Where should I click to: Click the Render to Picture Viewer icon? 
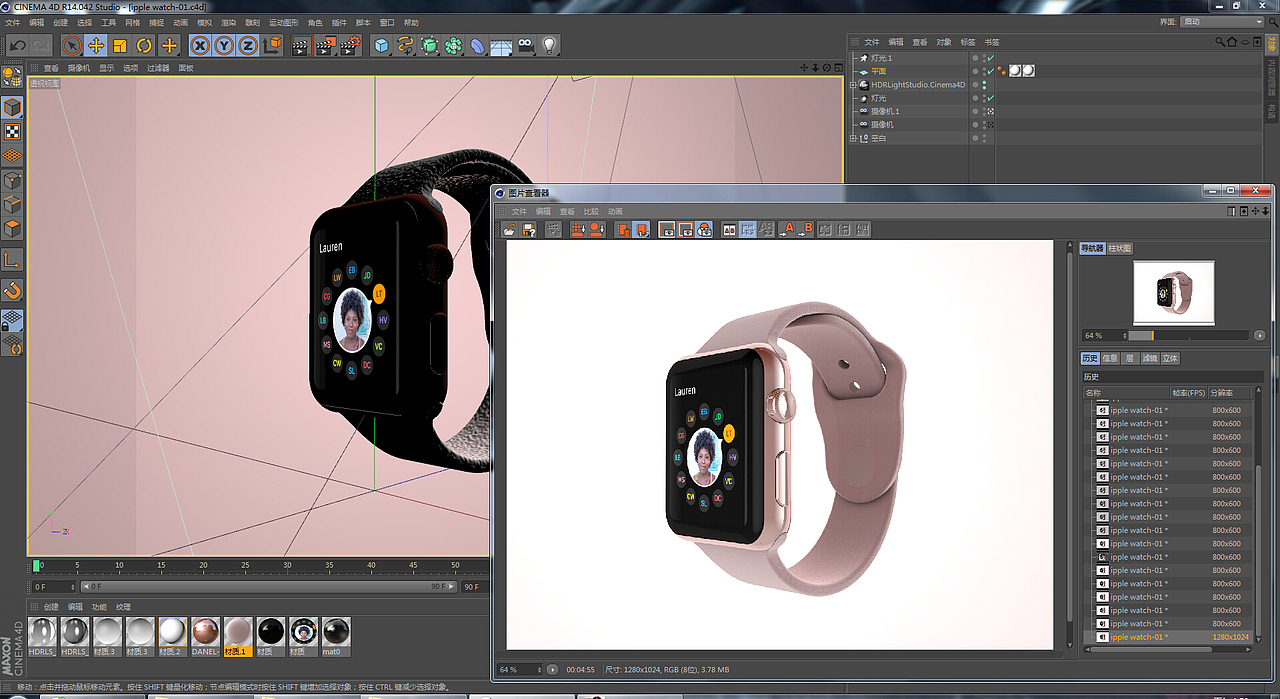(x=326, y=45)
